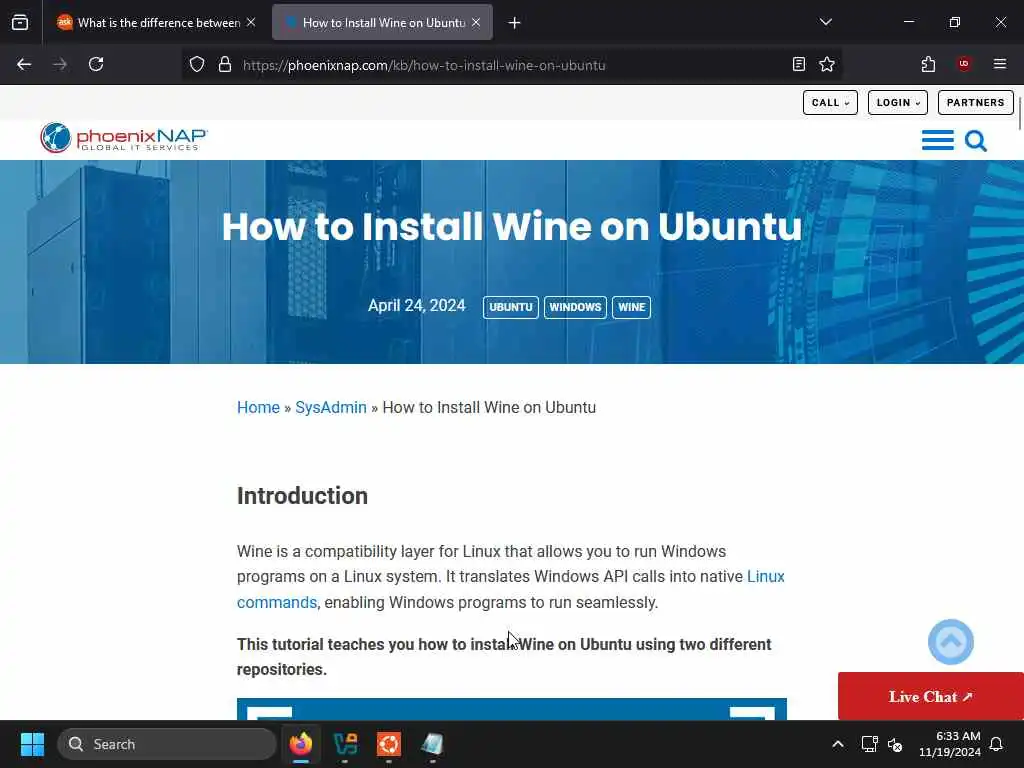Select the WINDOWS tag
The image size is (1024, 768).
(x=575, y=307)
